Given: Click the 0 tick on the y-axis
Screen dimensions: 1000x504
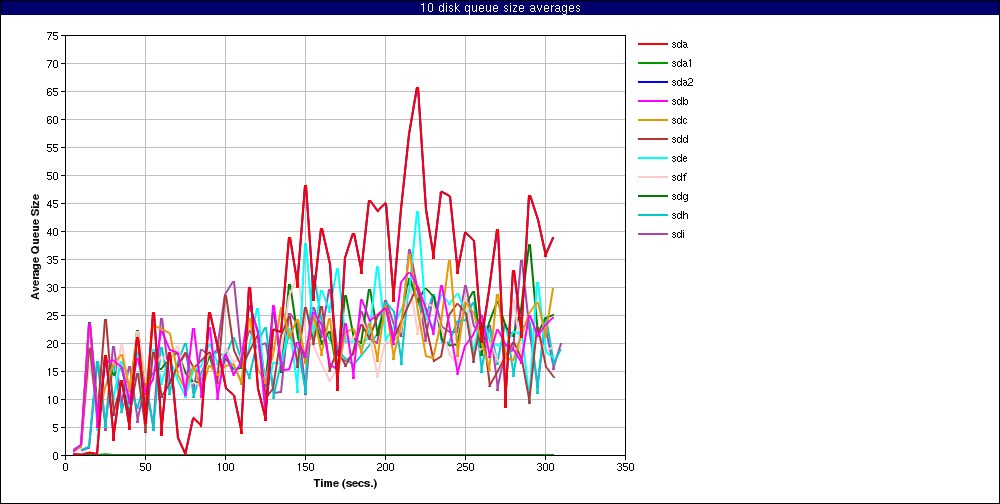Looking at the screenshot, I should (55, 455).
